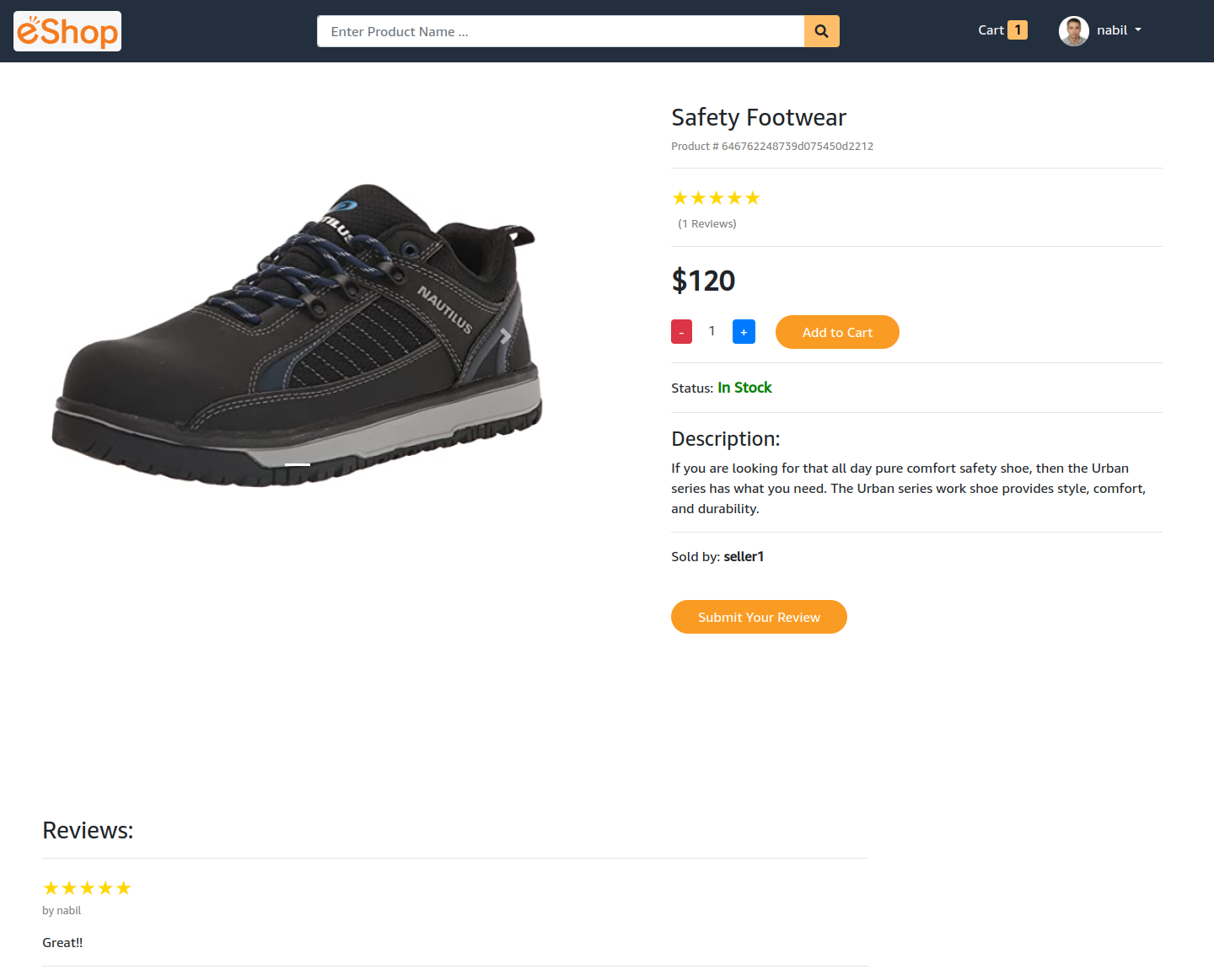Open the Cart link
Viewport: 1214px width, 980px height.
[x=1002, y=30]
